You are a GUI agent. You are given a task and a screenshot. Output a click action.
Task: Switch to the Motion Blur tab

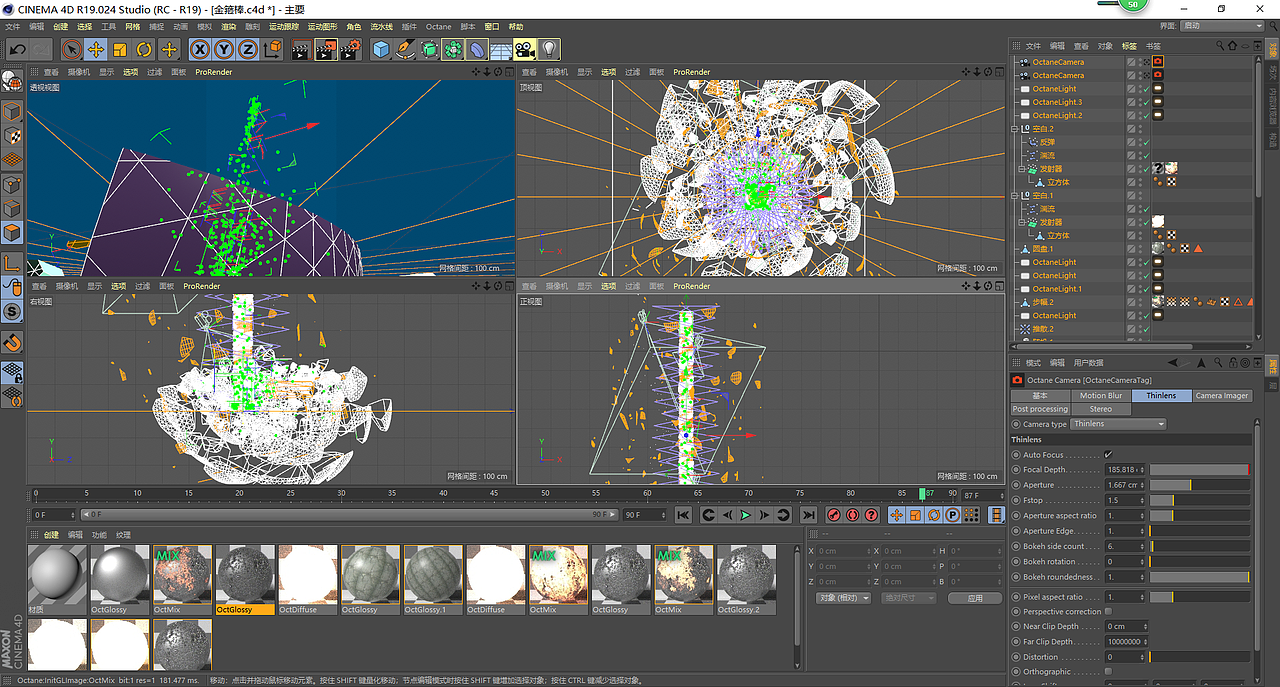1101,396
